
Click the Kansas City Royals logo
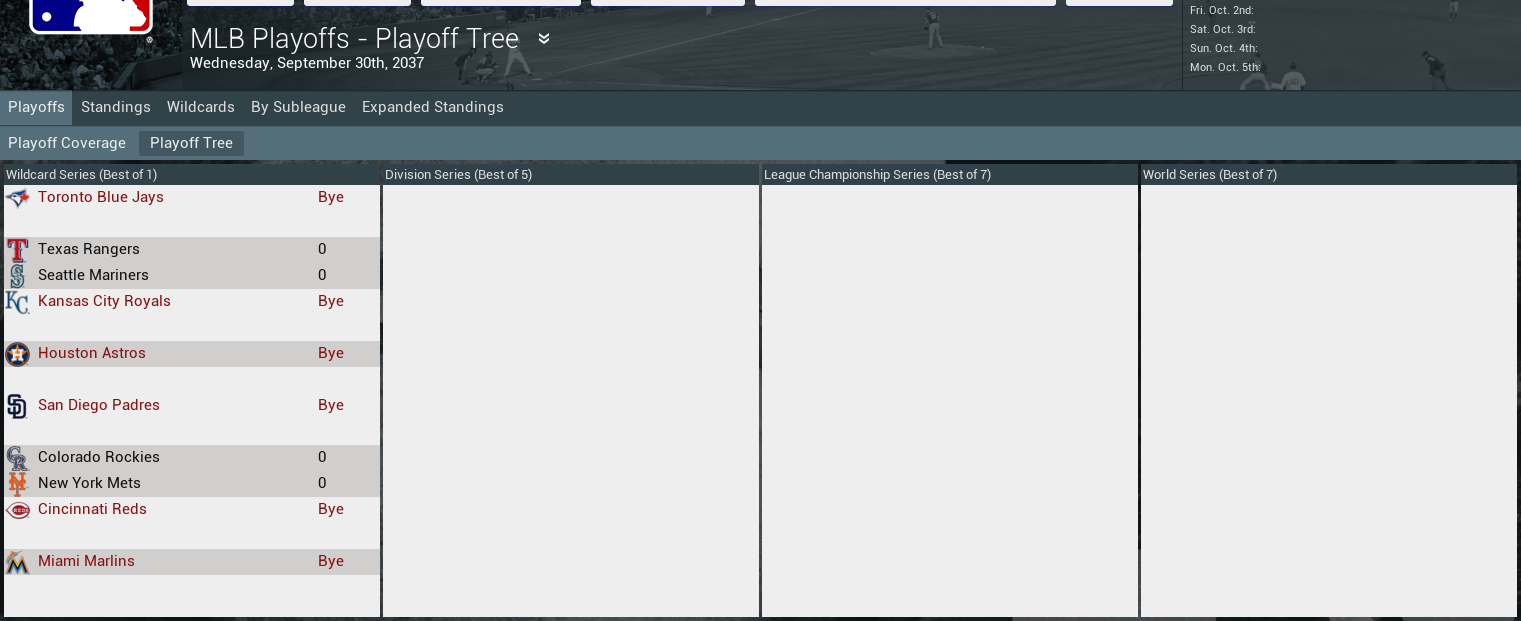point(17,302)
